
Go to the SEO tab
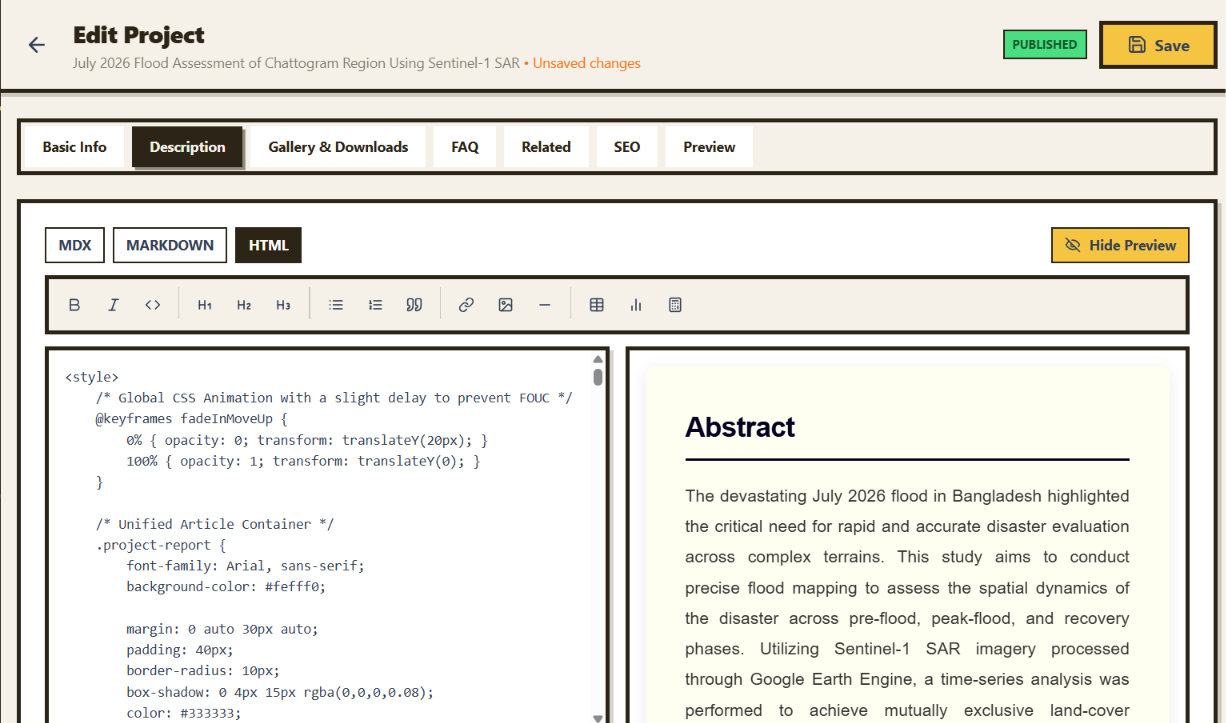point(627,147)
